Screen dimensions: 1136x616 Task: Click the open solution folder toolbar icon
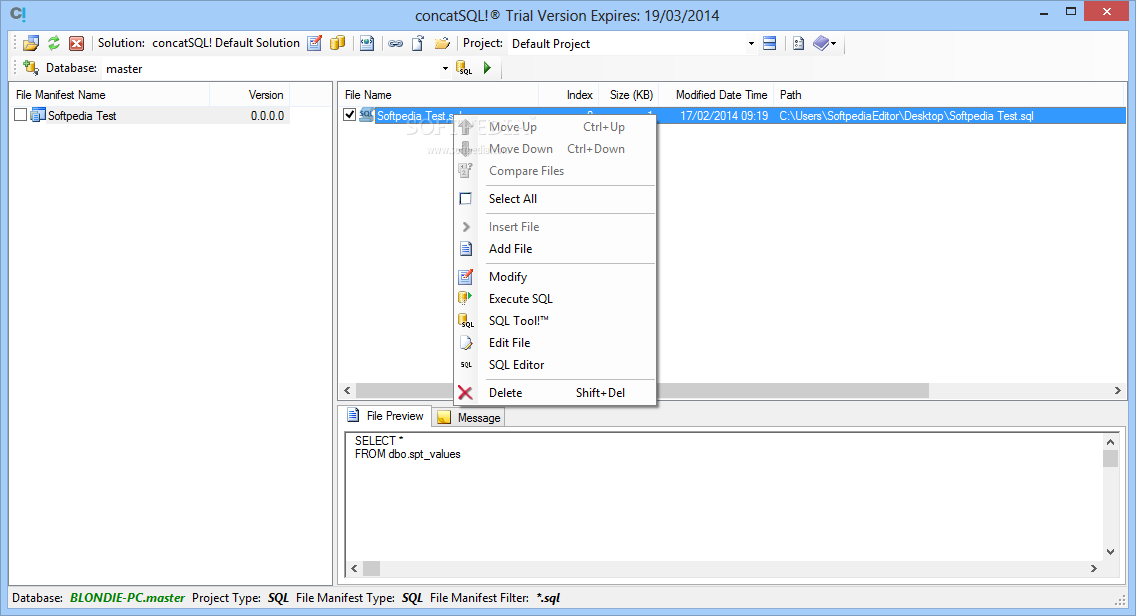click(x=31, y=43)
